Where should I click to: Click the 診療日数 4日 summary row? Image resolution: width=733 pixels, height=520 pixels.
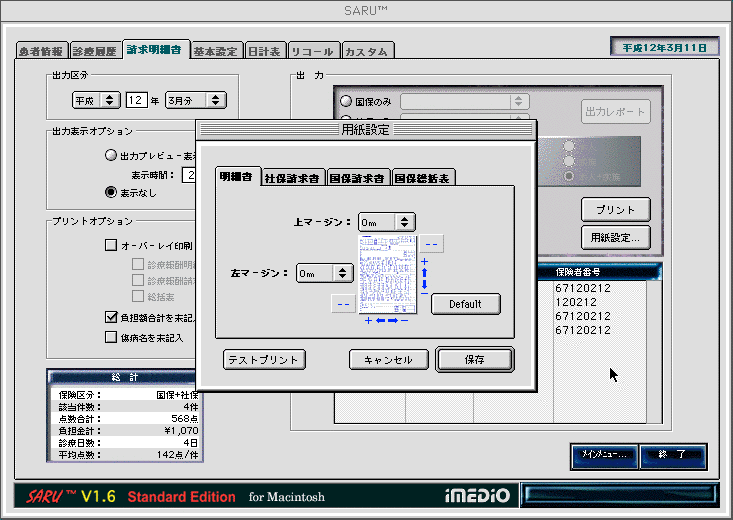(x=128, y=442)
